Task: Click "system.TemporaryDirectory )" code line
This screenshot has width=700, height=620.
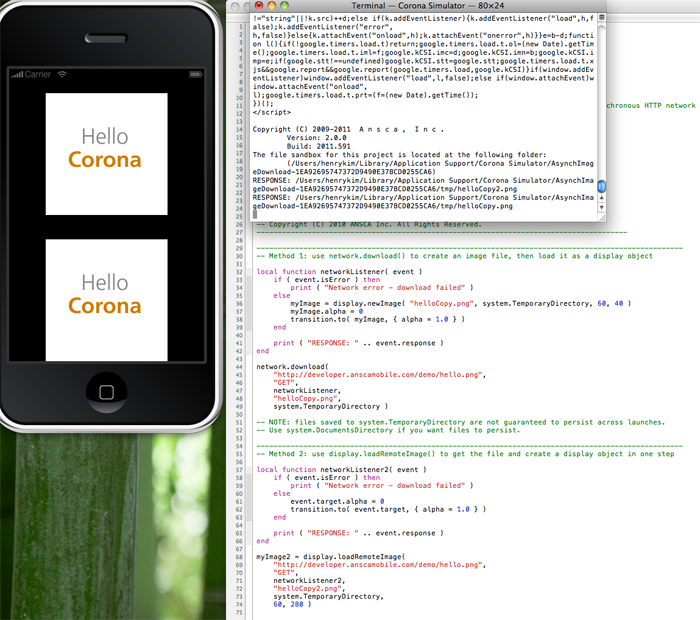Action: [331, 406]
